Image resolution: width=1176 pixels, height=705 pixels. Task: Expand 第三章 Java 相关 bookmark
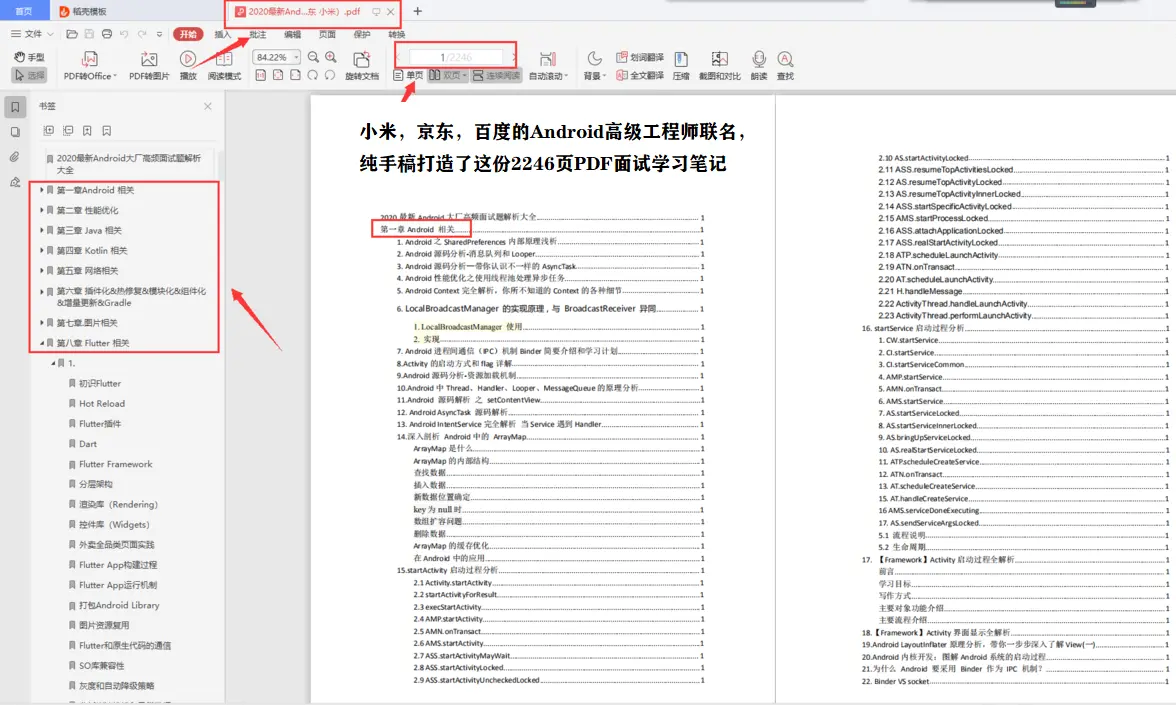[x=42, y=230]
